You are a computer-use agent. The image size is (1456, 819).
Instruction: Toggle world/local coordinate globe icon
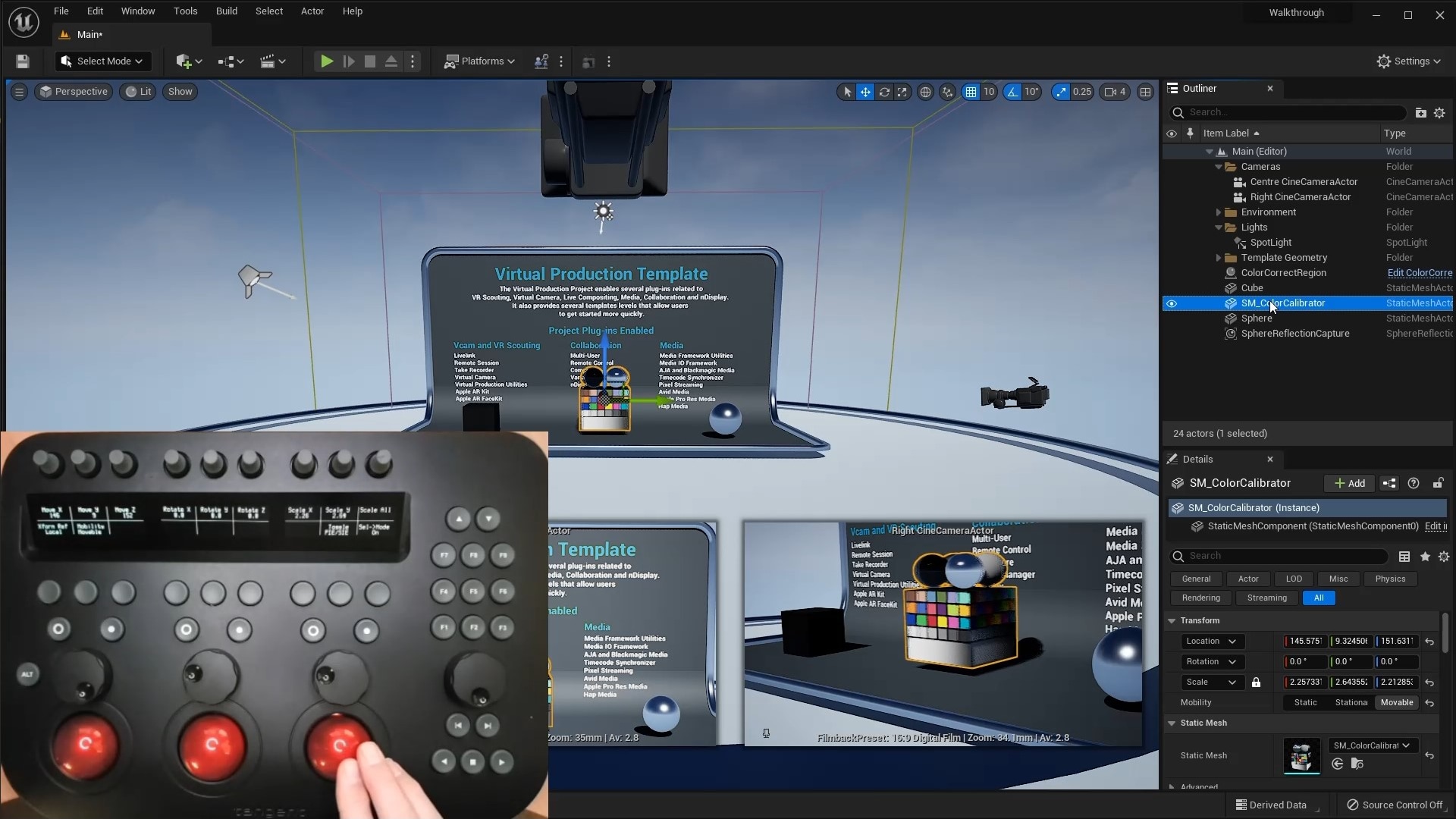(925, 92)
